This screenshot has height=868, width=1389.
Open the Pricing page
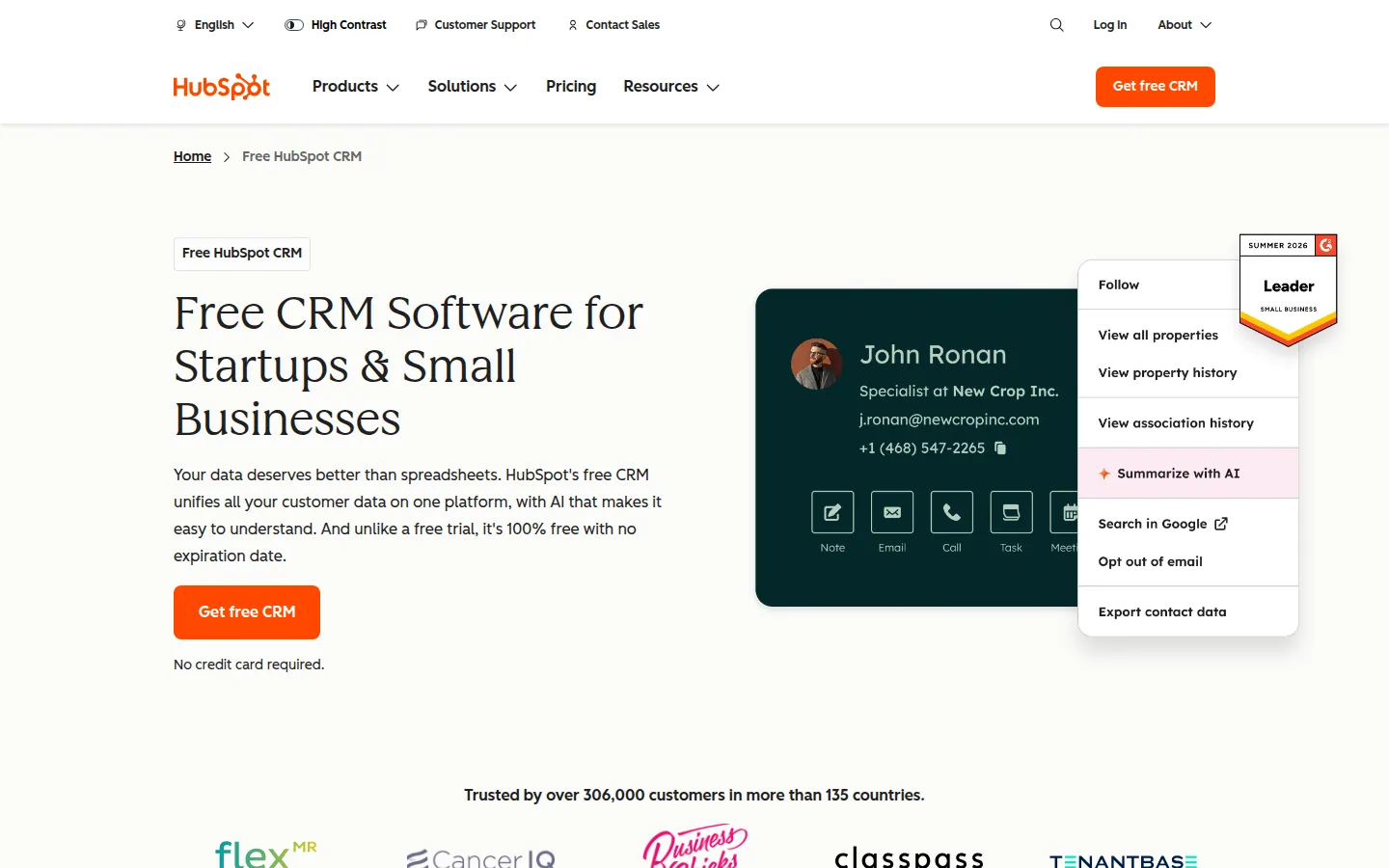point(571,87)
